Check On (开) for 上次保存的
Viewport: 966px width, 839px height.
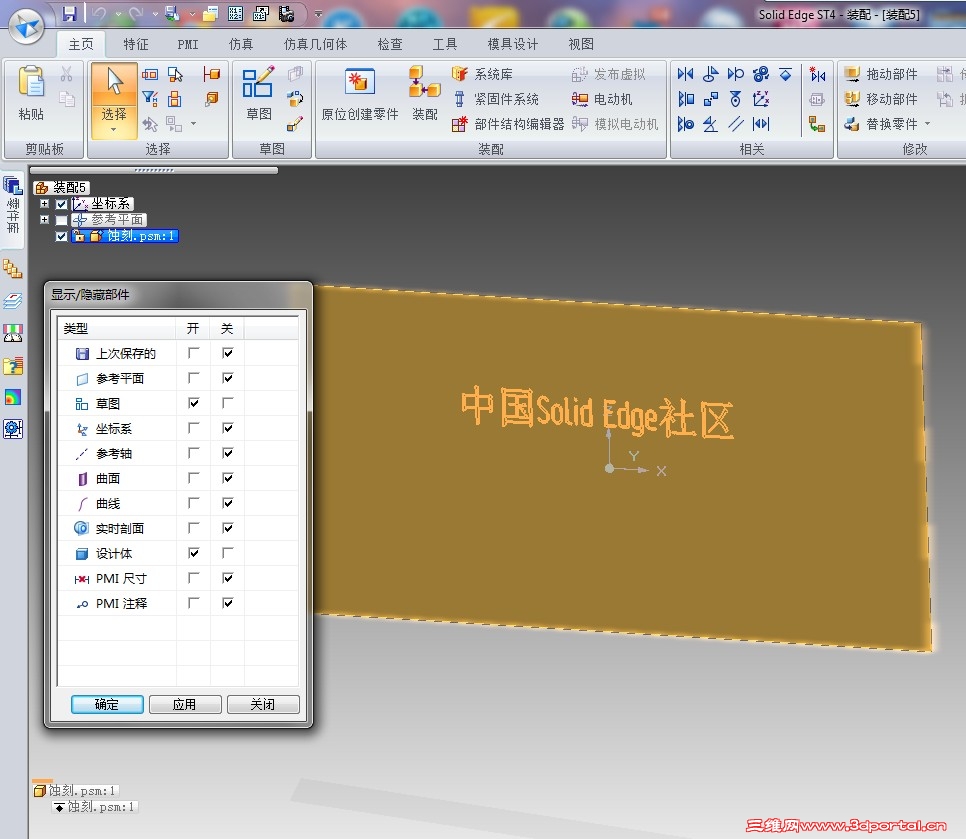click(x=193, y=352)
